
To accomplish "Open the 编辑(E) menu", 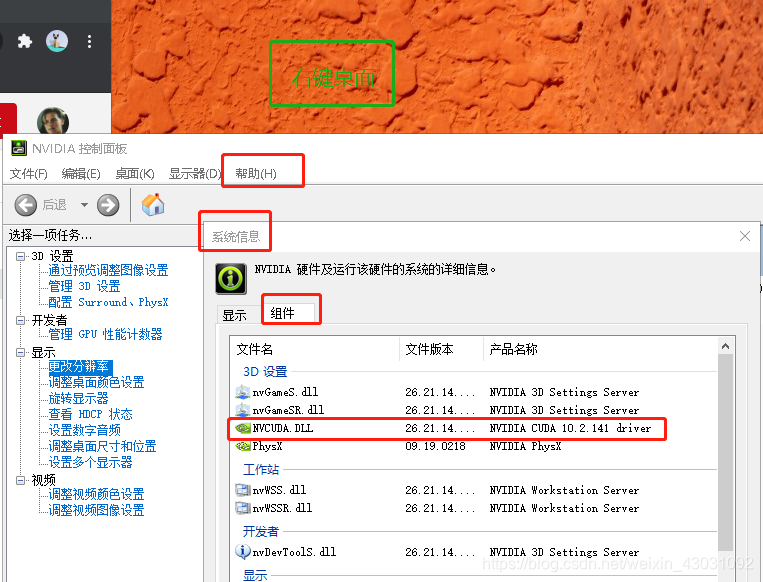I will point(81,174).
